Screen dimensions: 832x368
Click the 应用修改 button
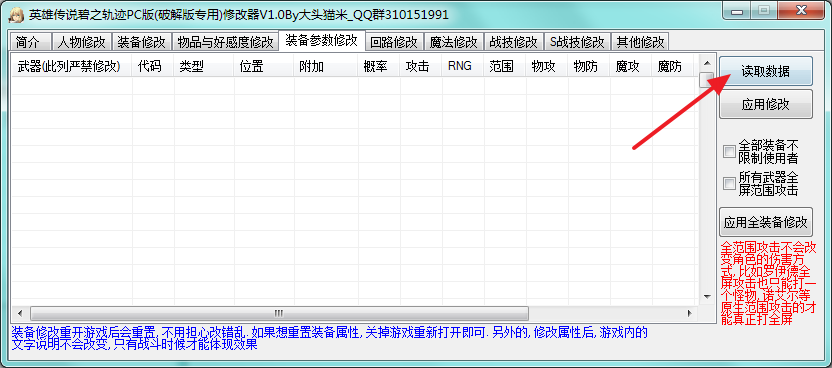tap(766, 104)
